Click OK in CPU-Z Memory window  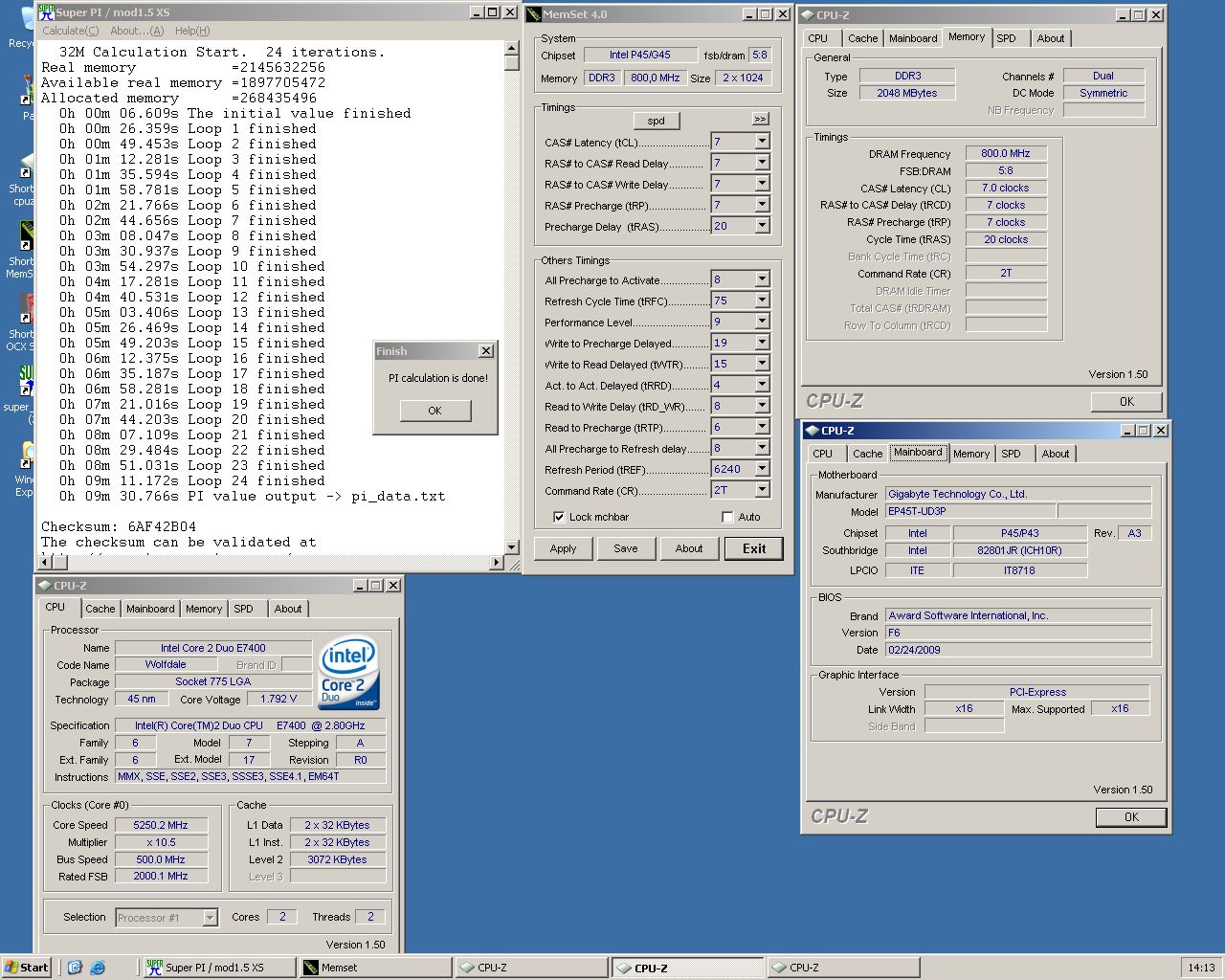pyautogui.click(x=1126, y=402)
